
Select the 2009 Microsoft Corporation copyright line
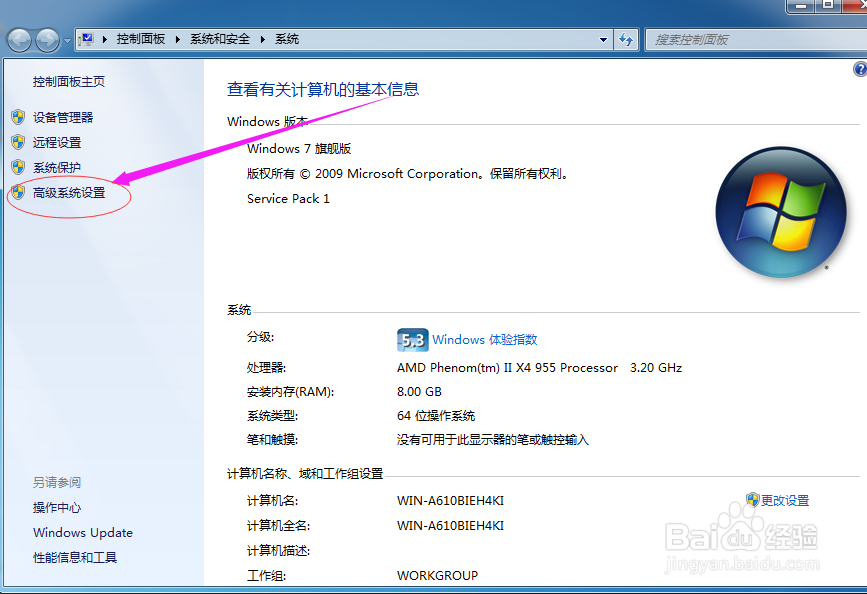pos(408,174)
